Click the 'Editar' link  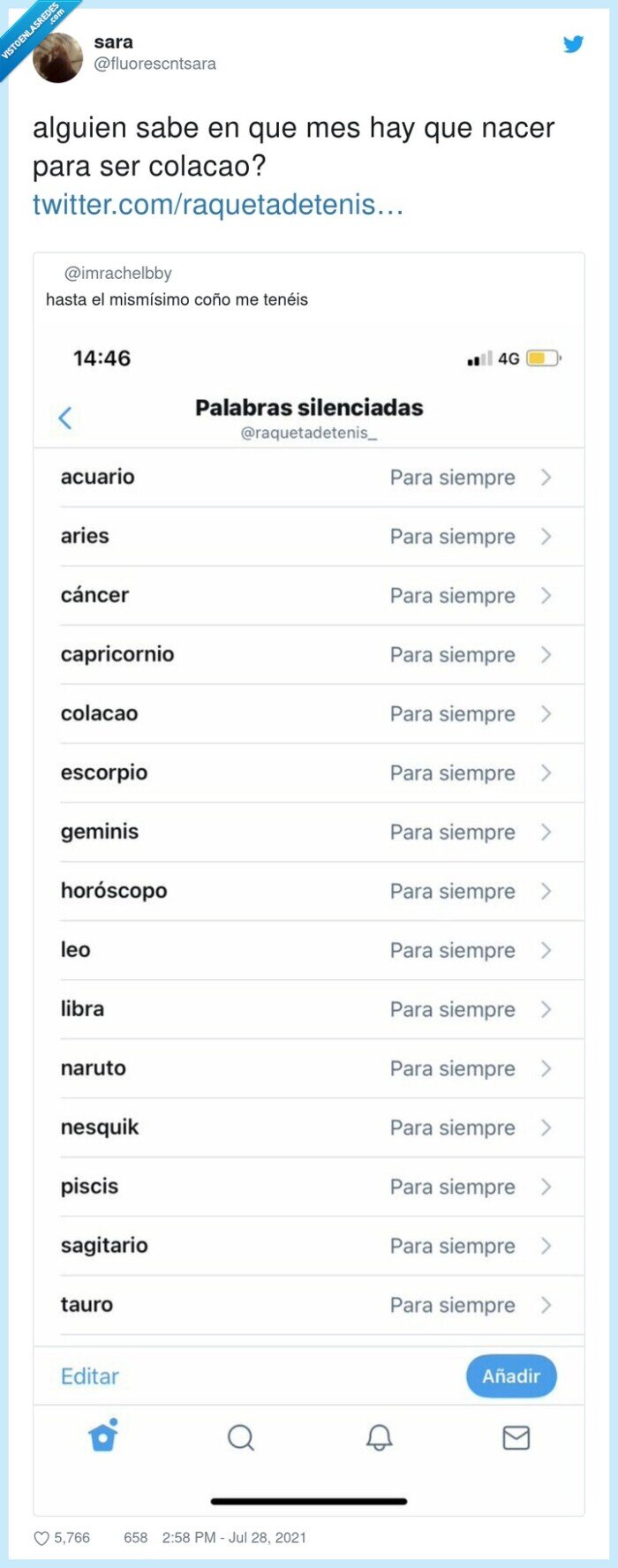[x=89, y=1376]
